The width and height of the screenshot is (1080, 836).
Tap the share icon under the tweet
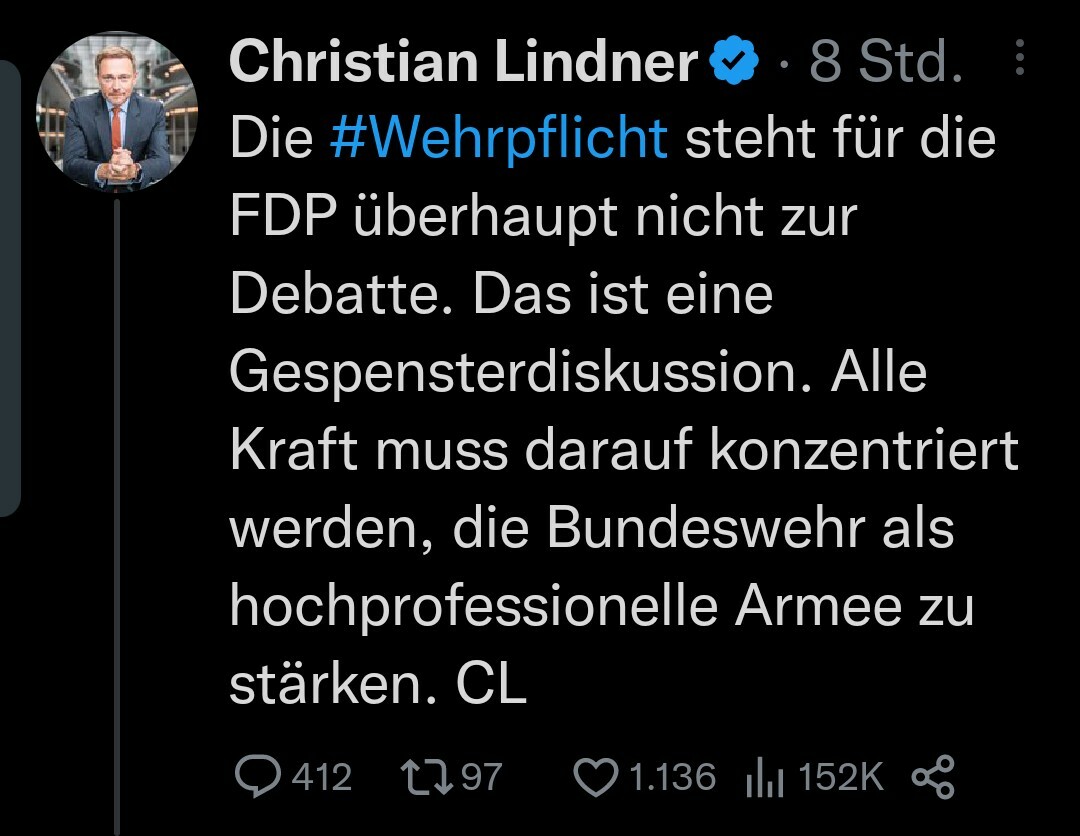(x=933, y=777)
